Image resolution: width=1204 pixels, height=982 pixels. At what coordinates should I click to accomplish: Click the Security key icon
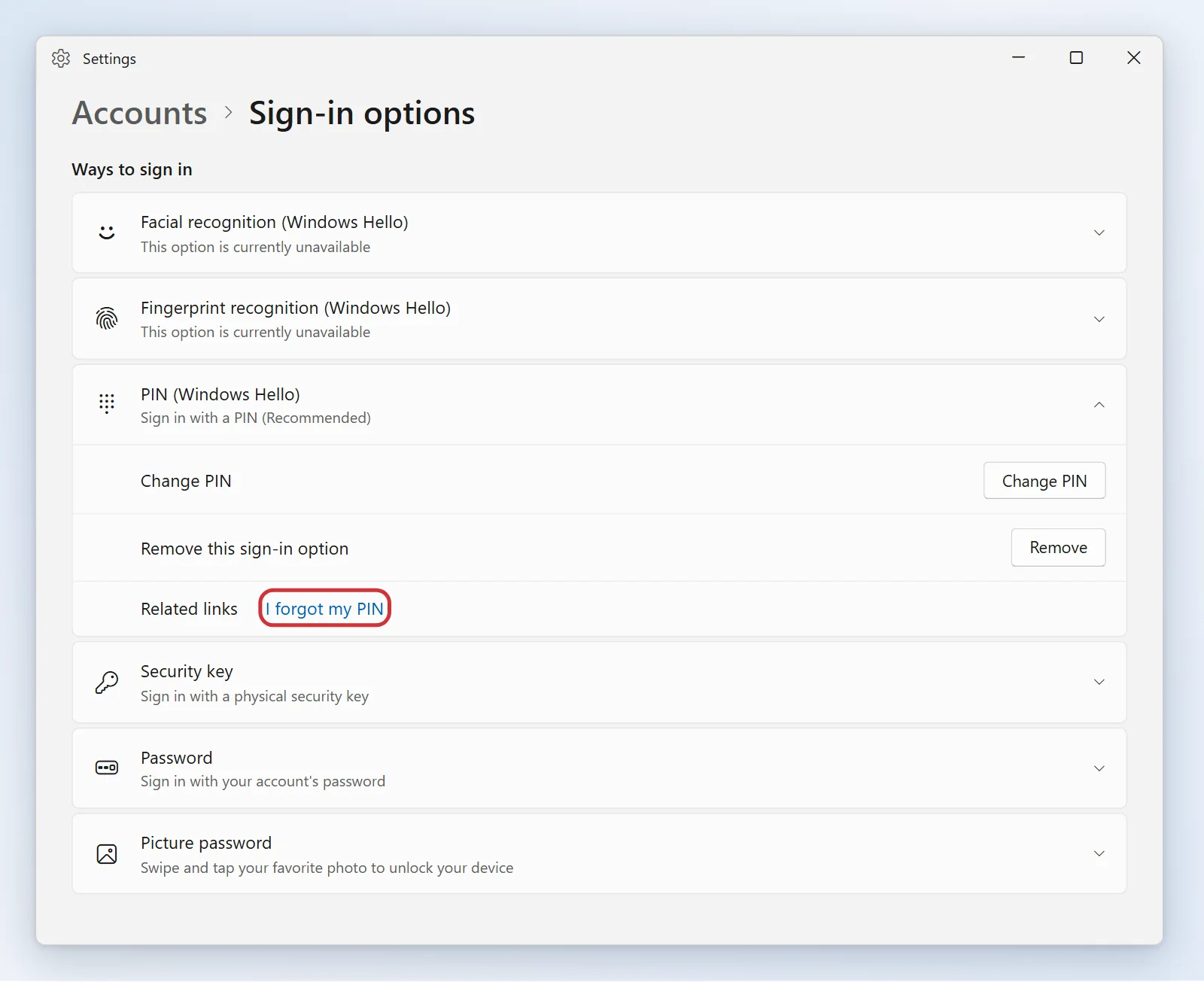[x=107, y=683]
